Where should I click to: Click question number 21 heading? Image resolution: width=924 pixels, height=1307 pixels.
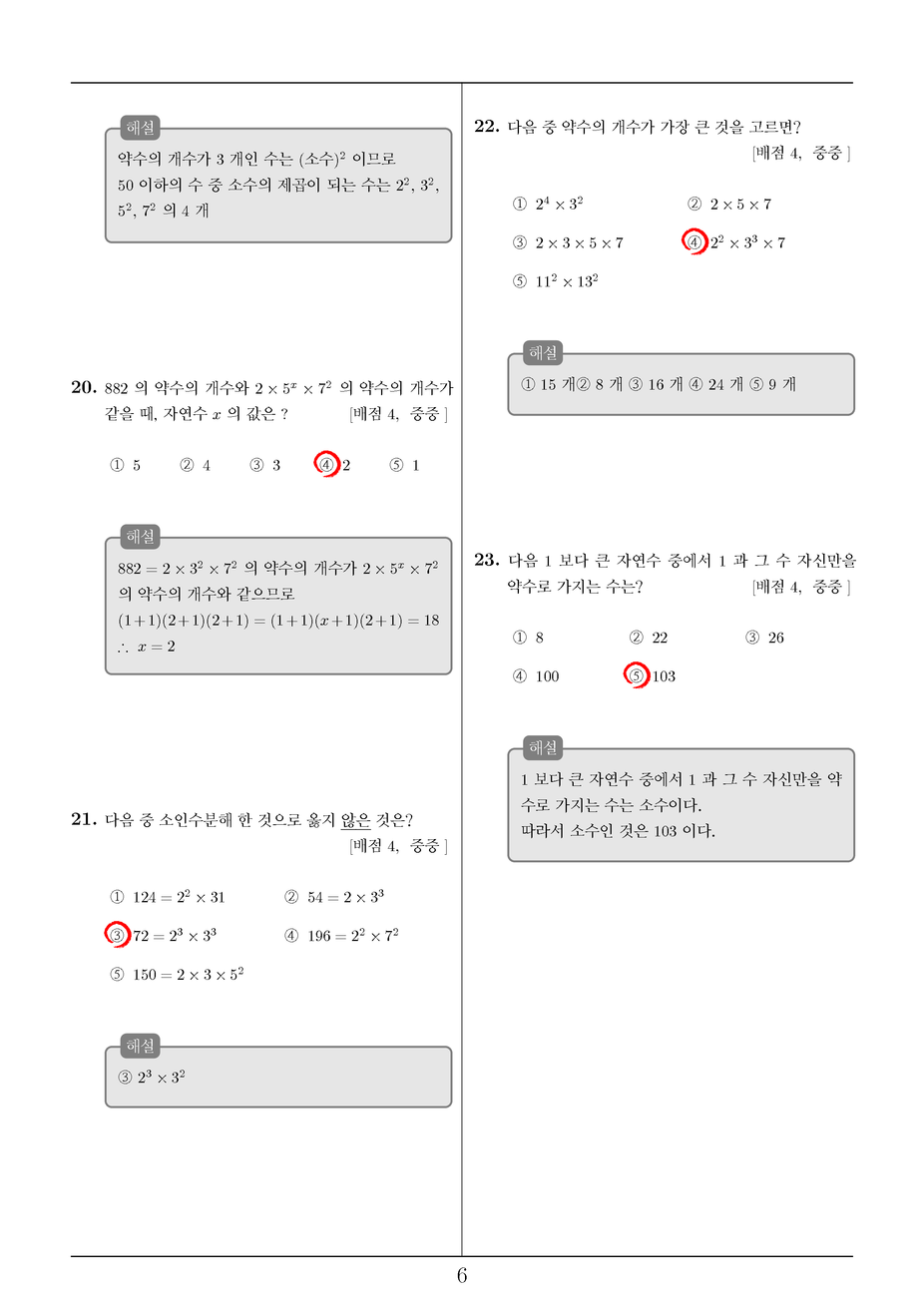[84, 819]
